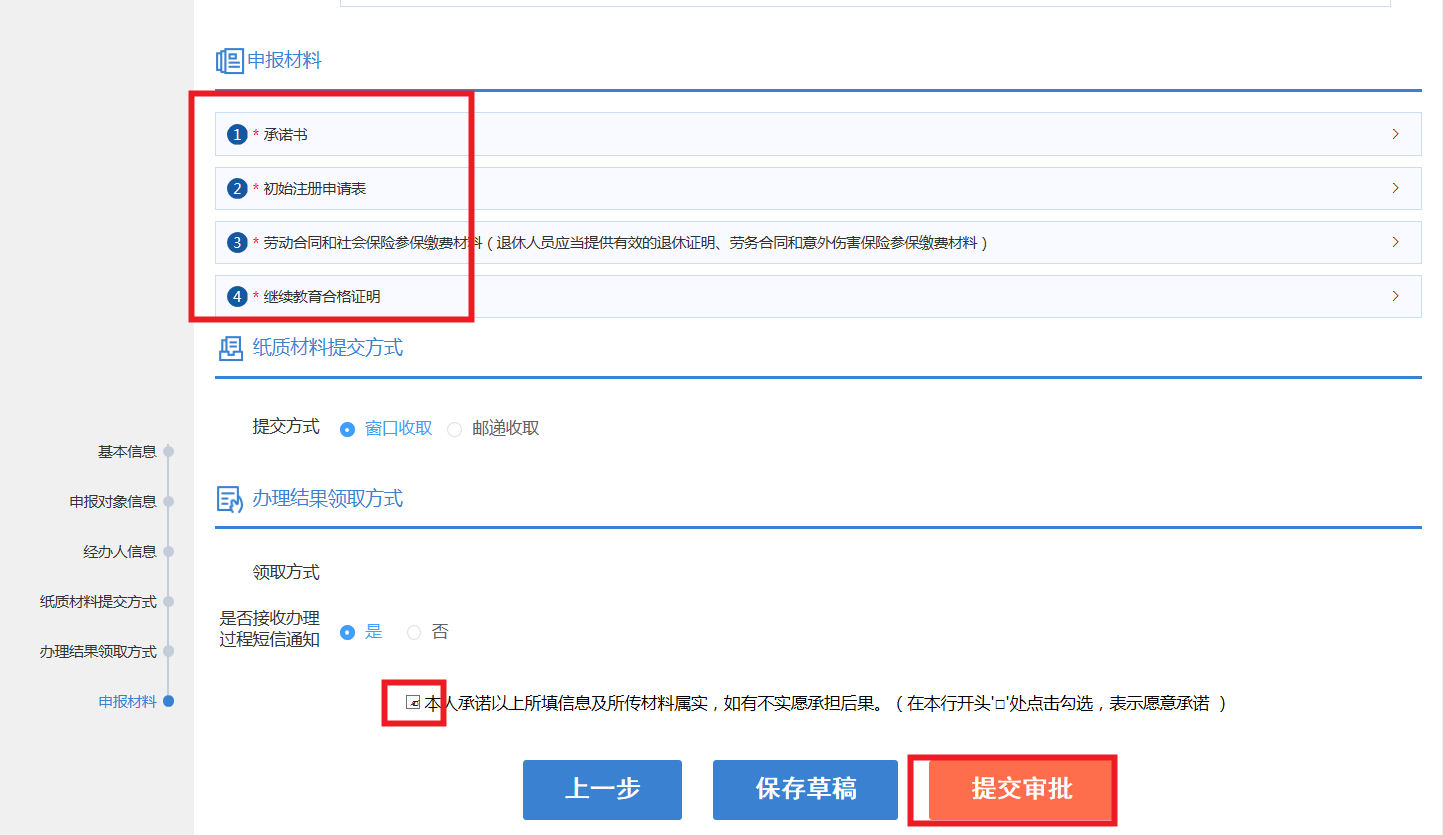Go to 纸质材料提交方式 in side navigation
Screen dimensions: 1443x835
pos(98,602)
